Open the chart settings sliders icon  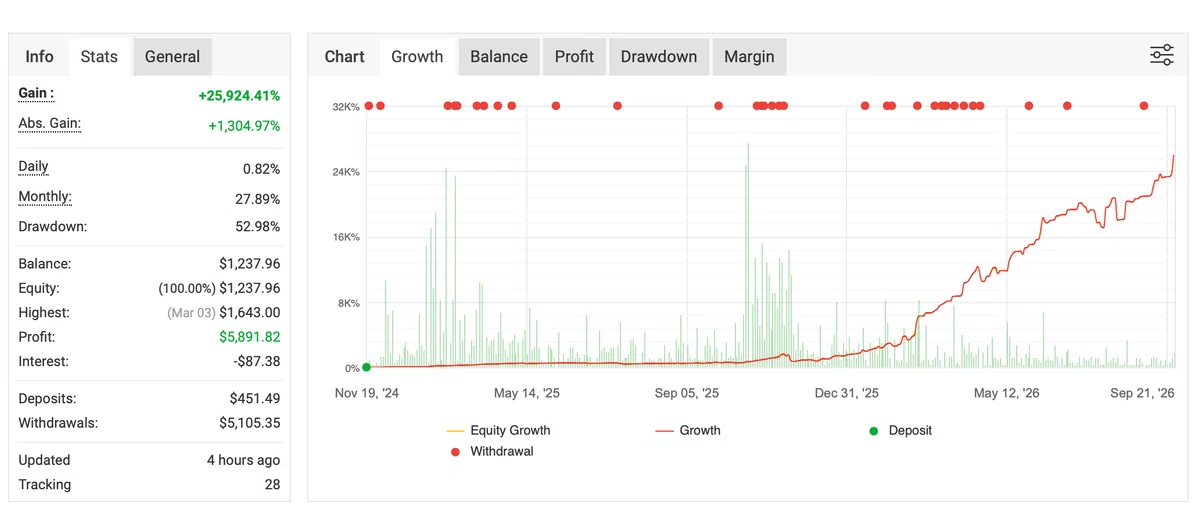[x=1161, y=56]
